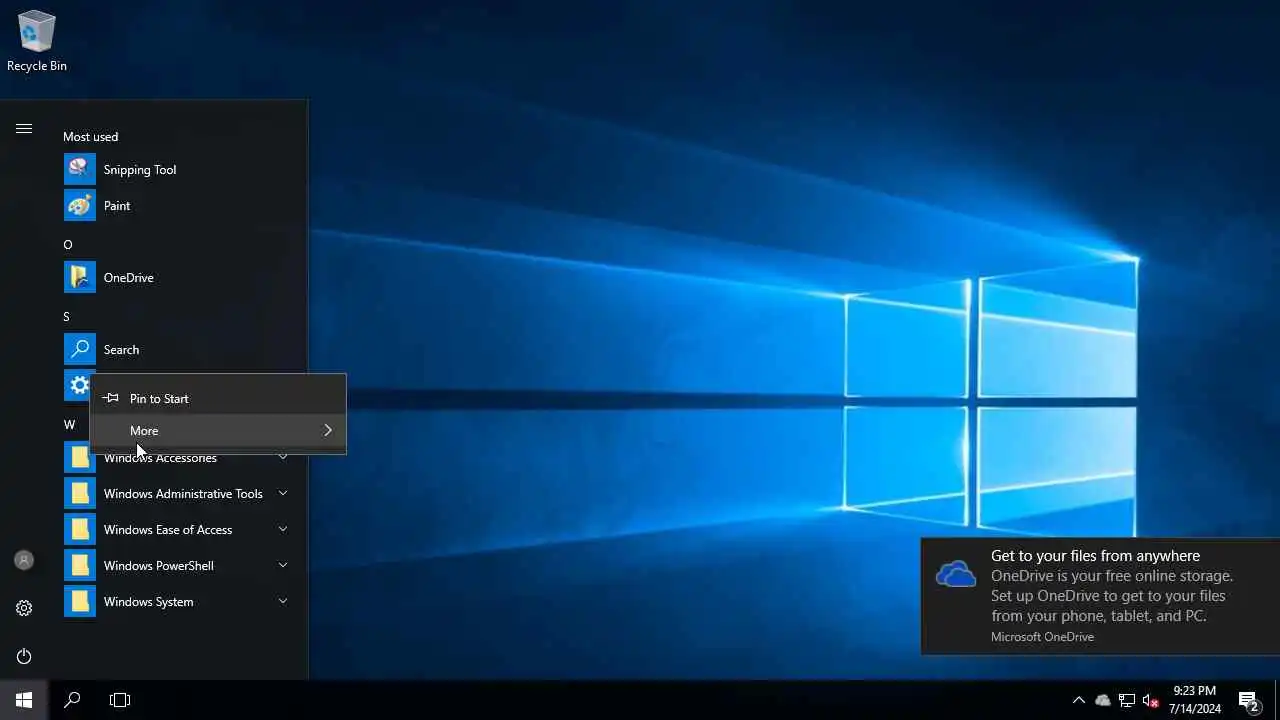The width and height of the screenshot is (1280, 720).
Task: Click the OneDrive notification cloud icon
Action: tap(955, 574)
